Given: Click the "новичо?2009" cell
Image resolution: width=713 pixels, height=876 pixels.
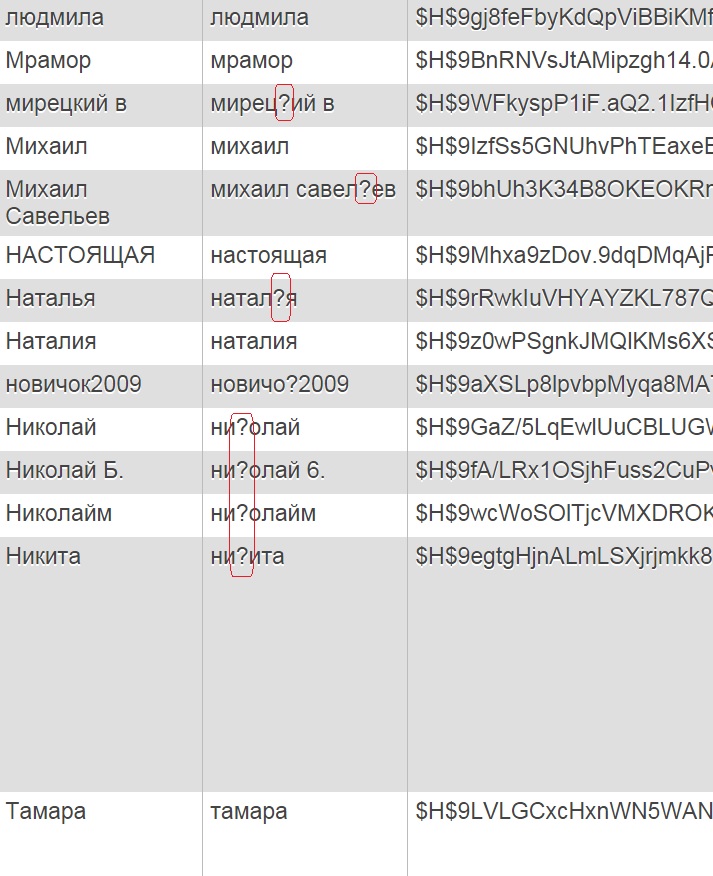Looking at the screenshot, I should [x=279, y=384].
